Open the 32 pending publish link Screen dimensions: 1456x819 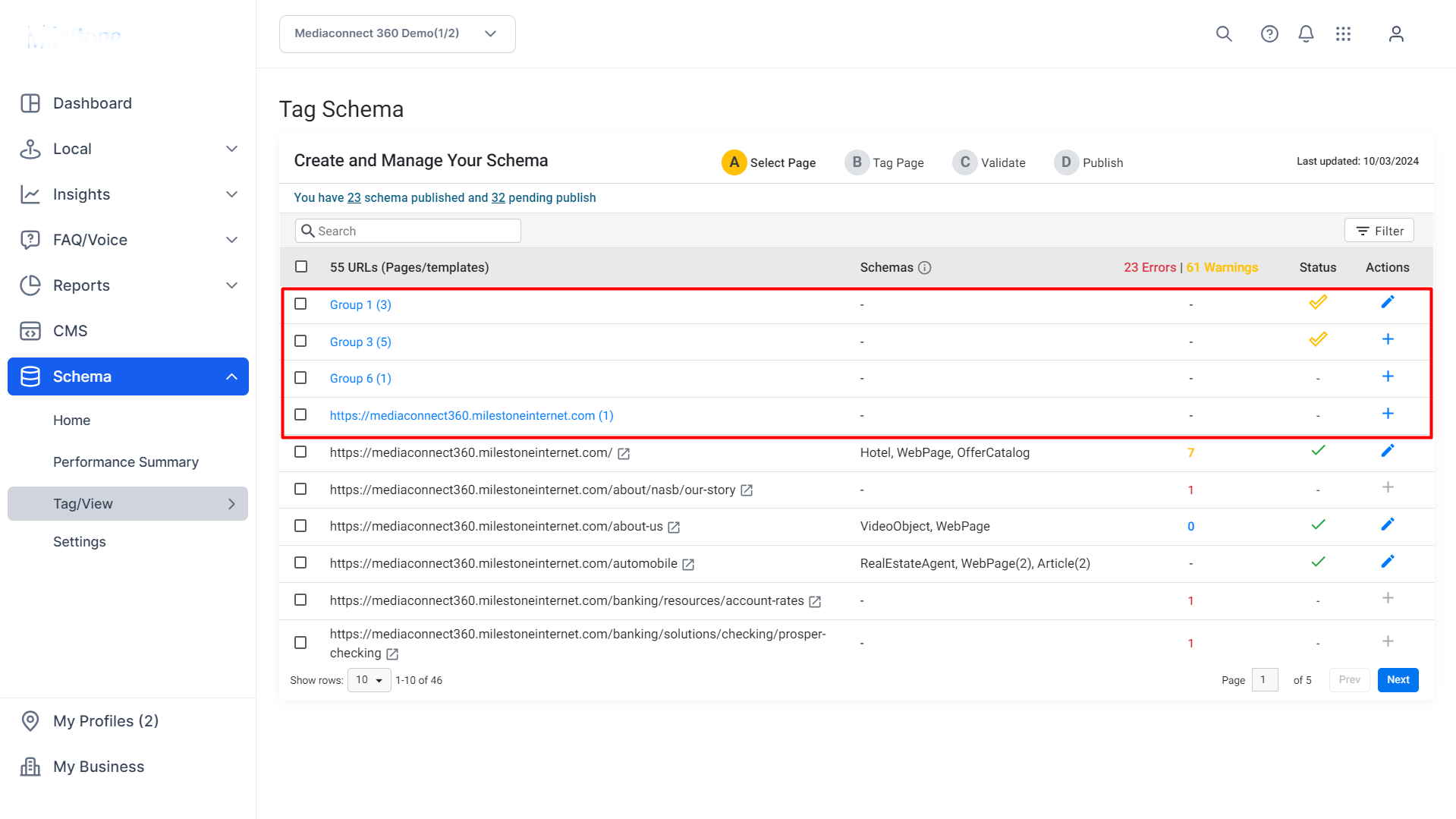point(498,198)
